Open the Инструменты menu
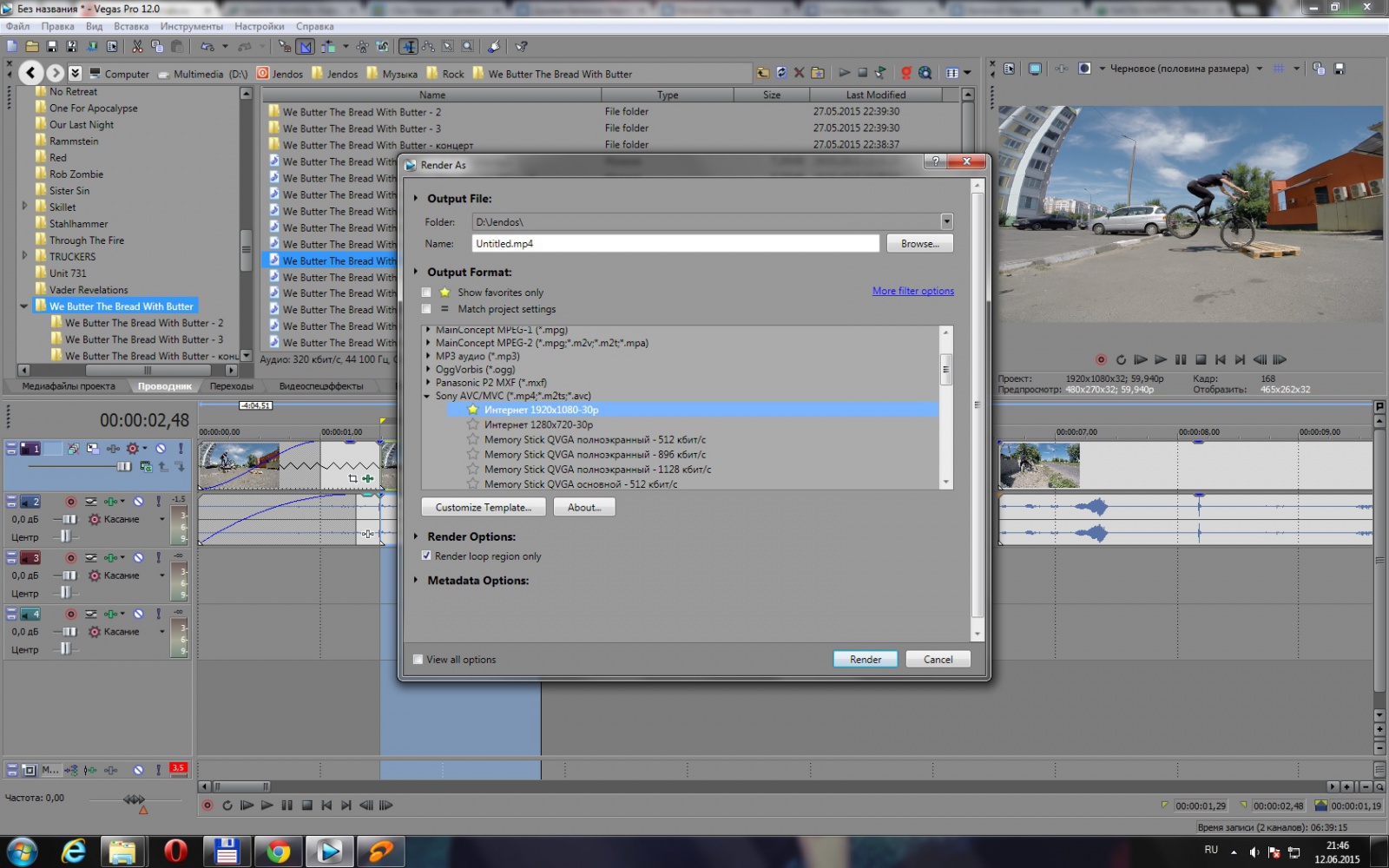The height and width of the screenshot is (868, 1389). (191, 26)
